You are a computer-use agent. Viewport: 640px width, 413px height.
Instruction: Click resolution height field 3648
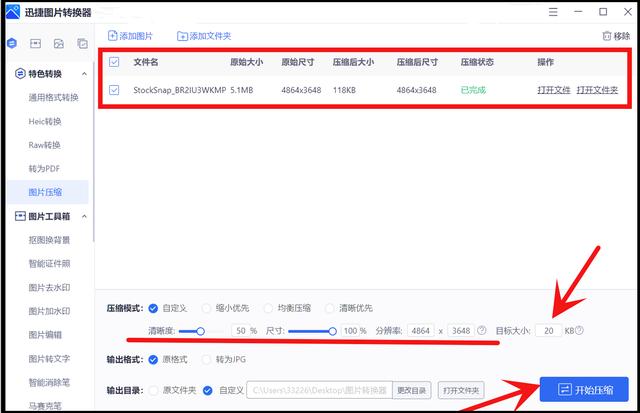[461, 331]
